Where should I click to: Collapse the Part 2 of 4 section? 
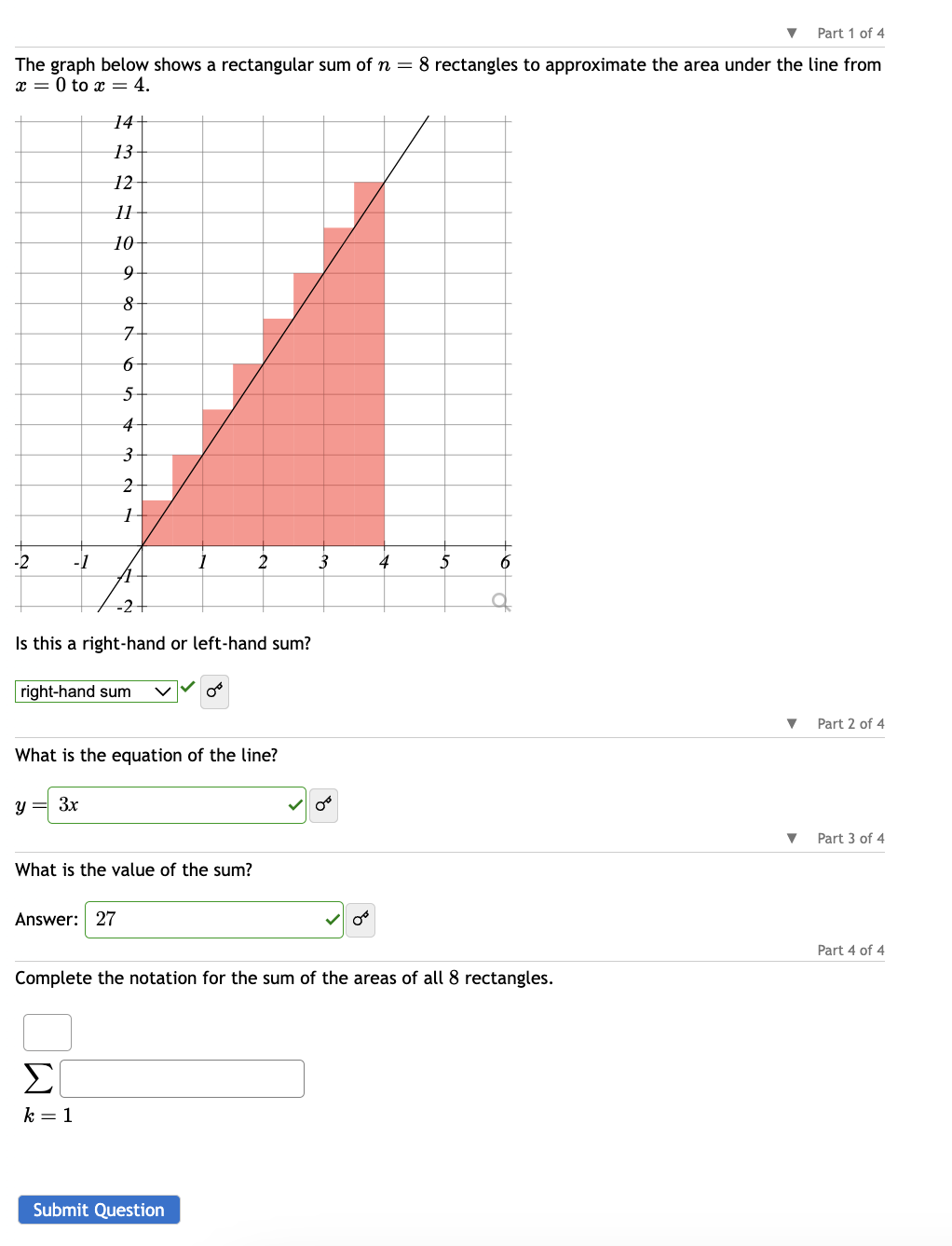tap(791, 723)
